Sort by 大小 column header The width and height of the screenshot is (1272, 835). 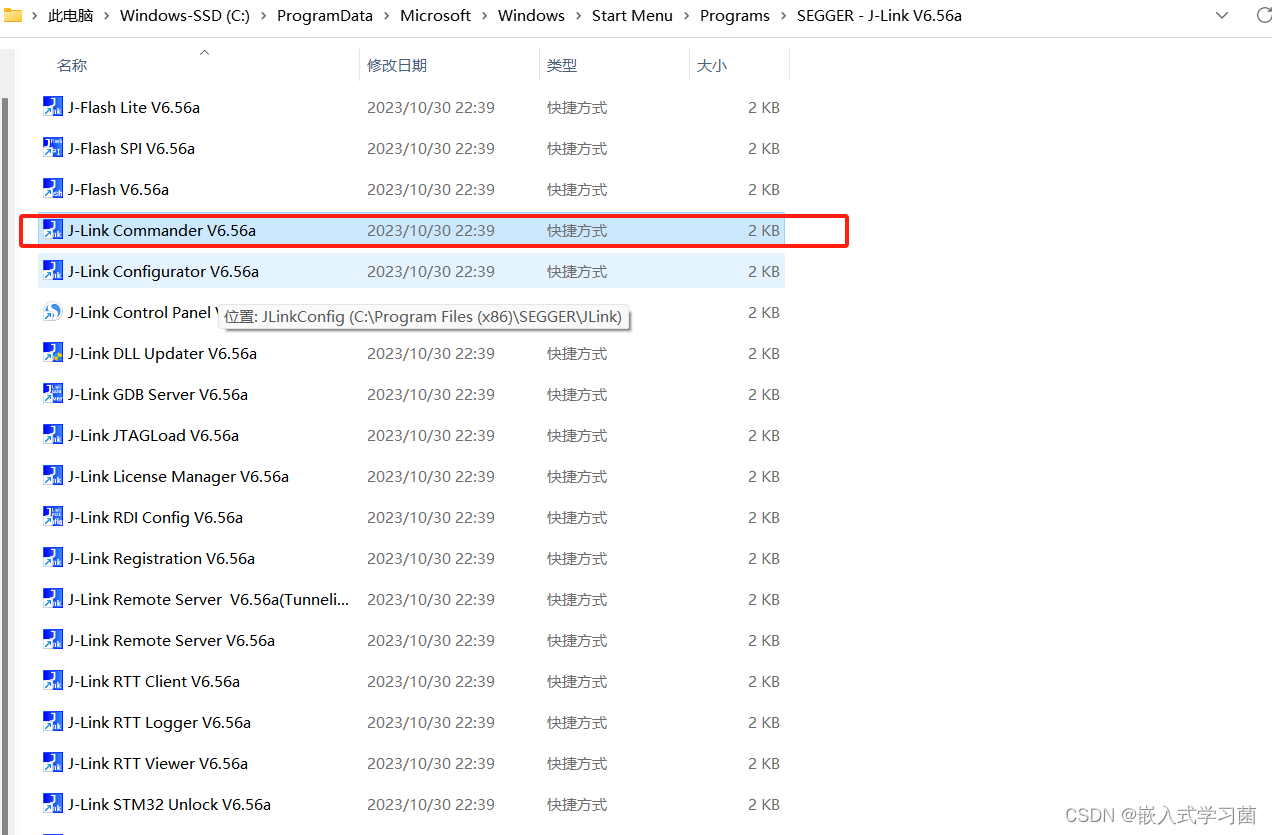point(712,65)
